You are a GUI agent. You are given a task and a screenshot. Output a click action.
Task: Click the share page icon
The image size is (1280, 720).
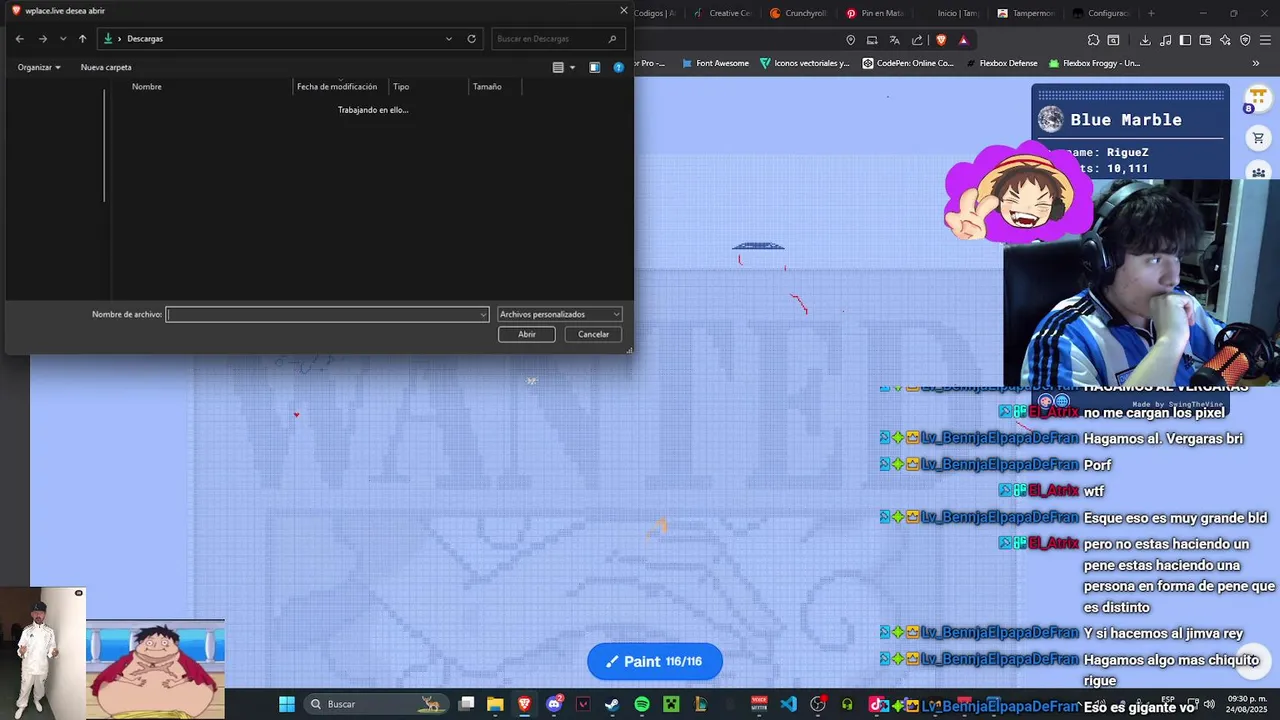coord(917,40)
